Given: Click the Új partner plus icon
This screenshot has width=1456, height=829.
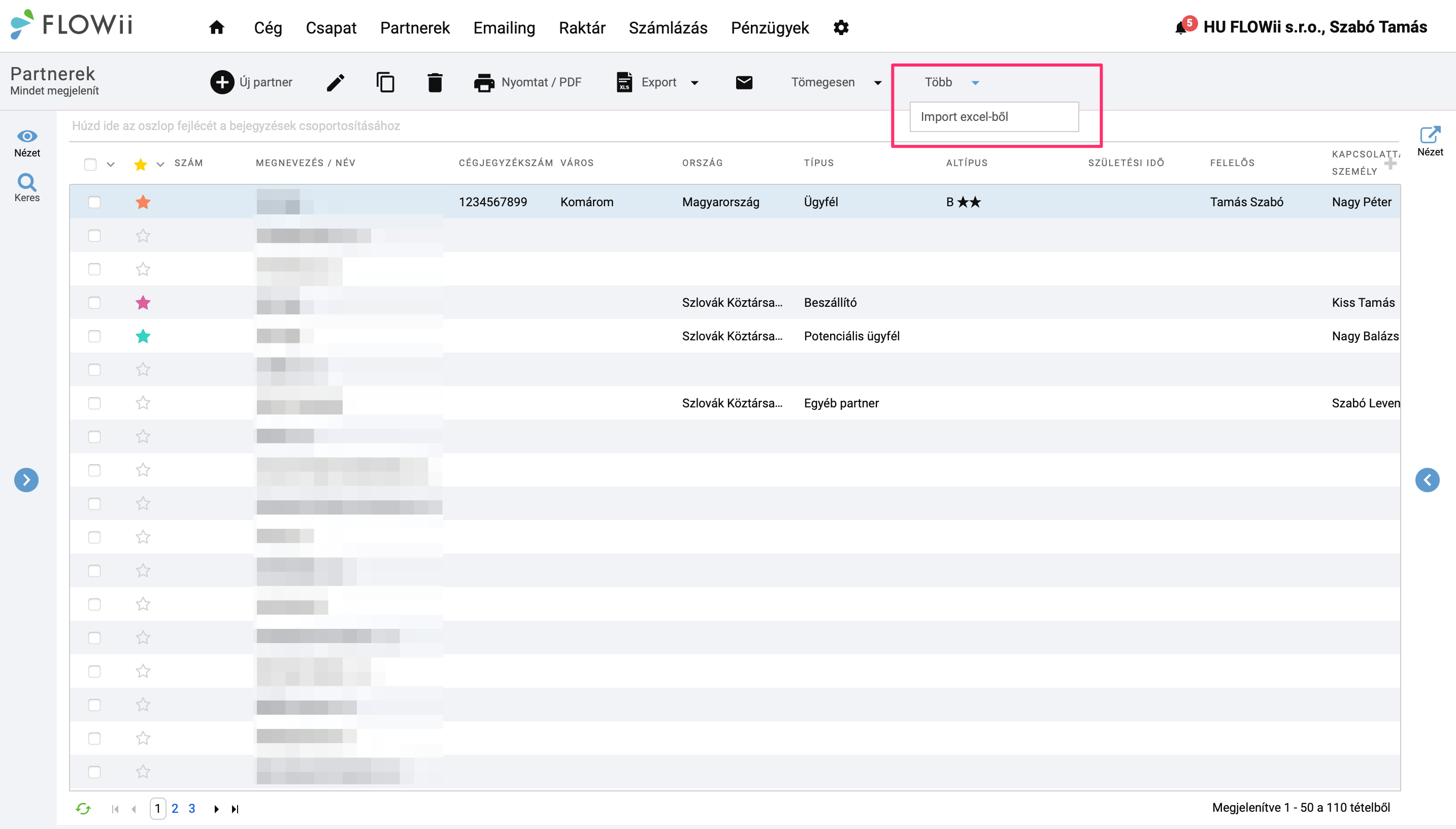Looking at the screenshot, I should 222,82.
